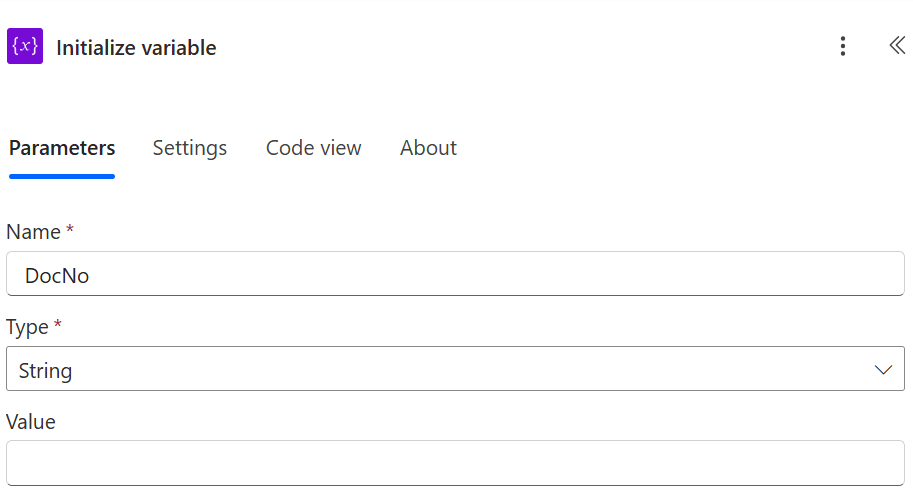Open the About tab
Image resolution: width=913 pixels, height=502 pixels.
(428, 148)
